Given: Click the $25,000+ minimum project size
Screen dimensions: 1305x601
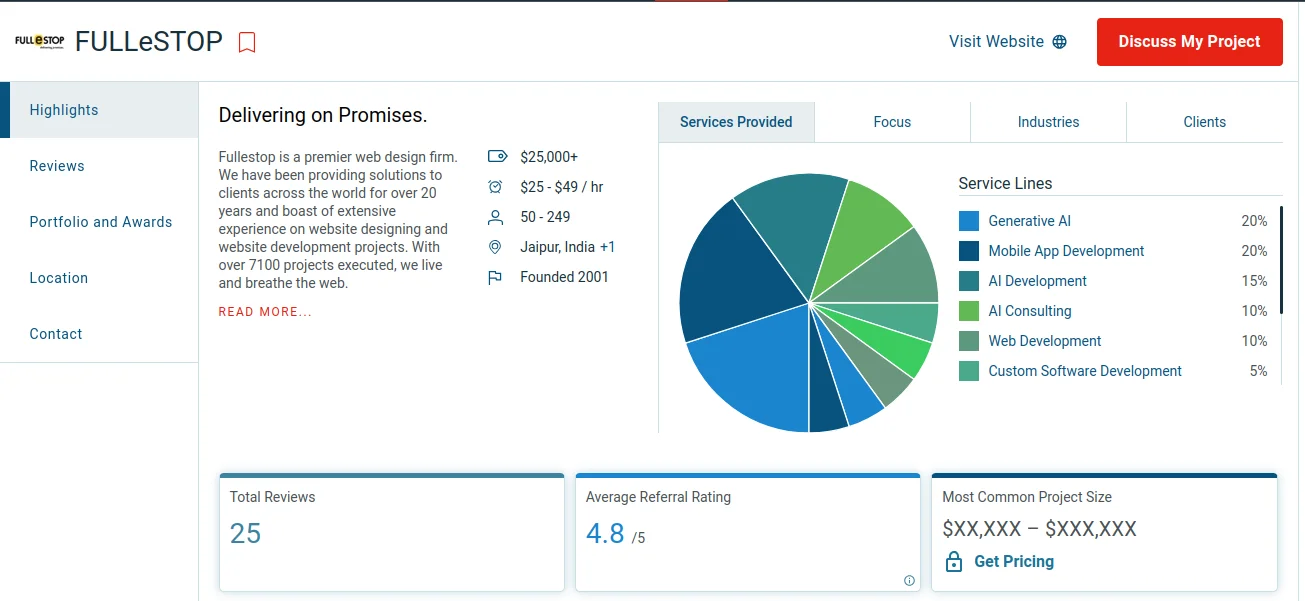Looking at the screenshot, I should click(x=549, y=157).
